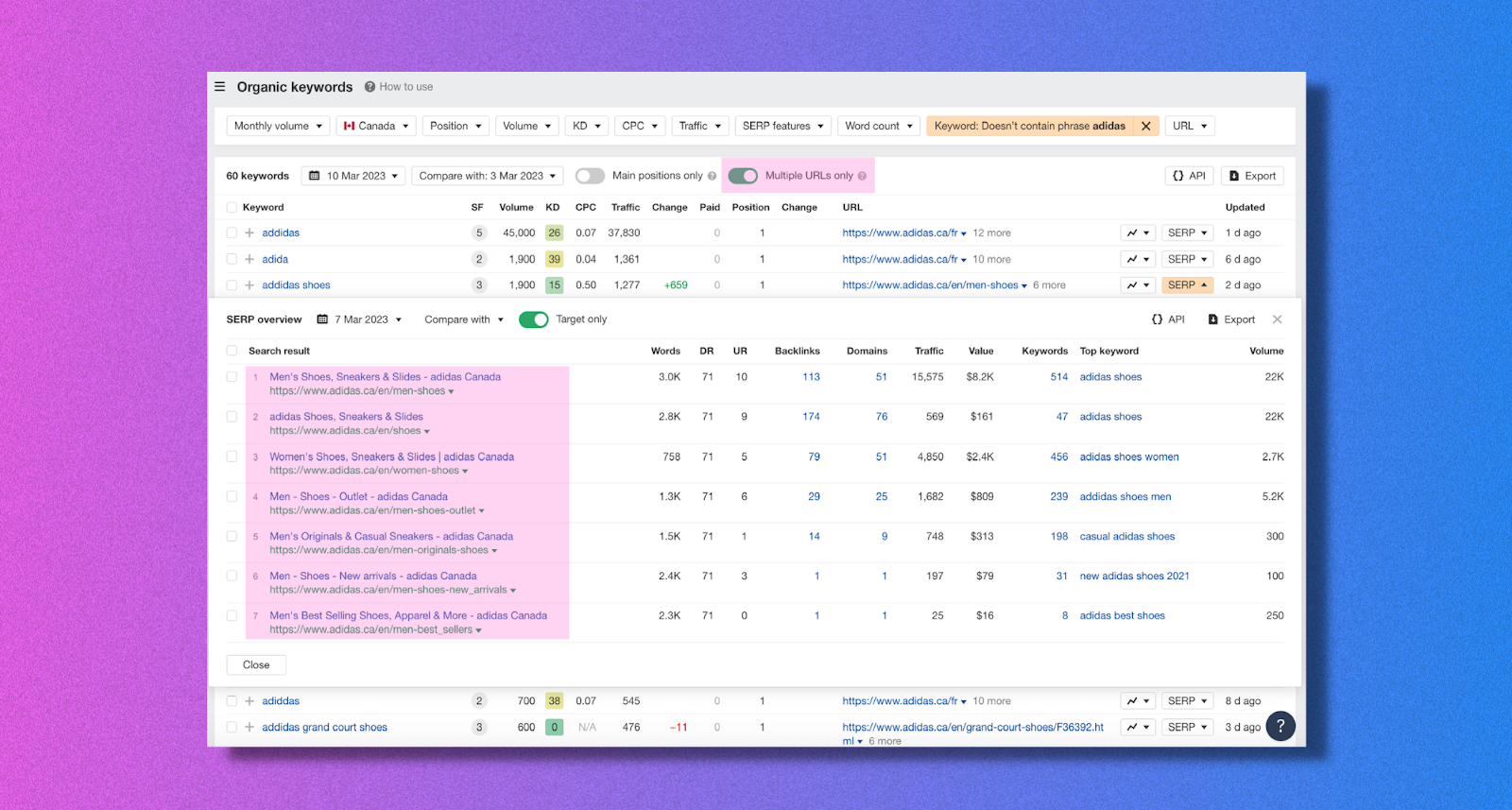Select all search results checkbox
The image size is (1512, 810).
[232, 351]
